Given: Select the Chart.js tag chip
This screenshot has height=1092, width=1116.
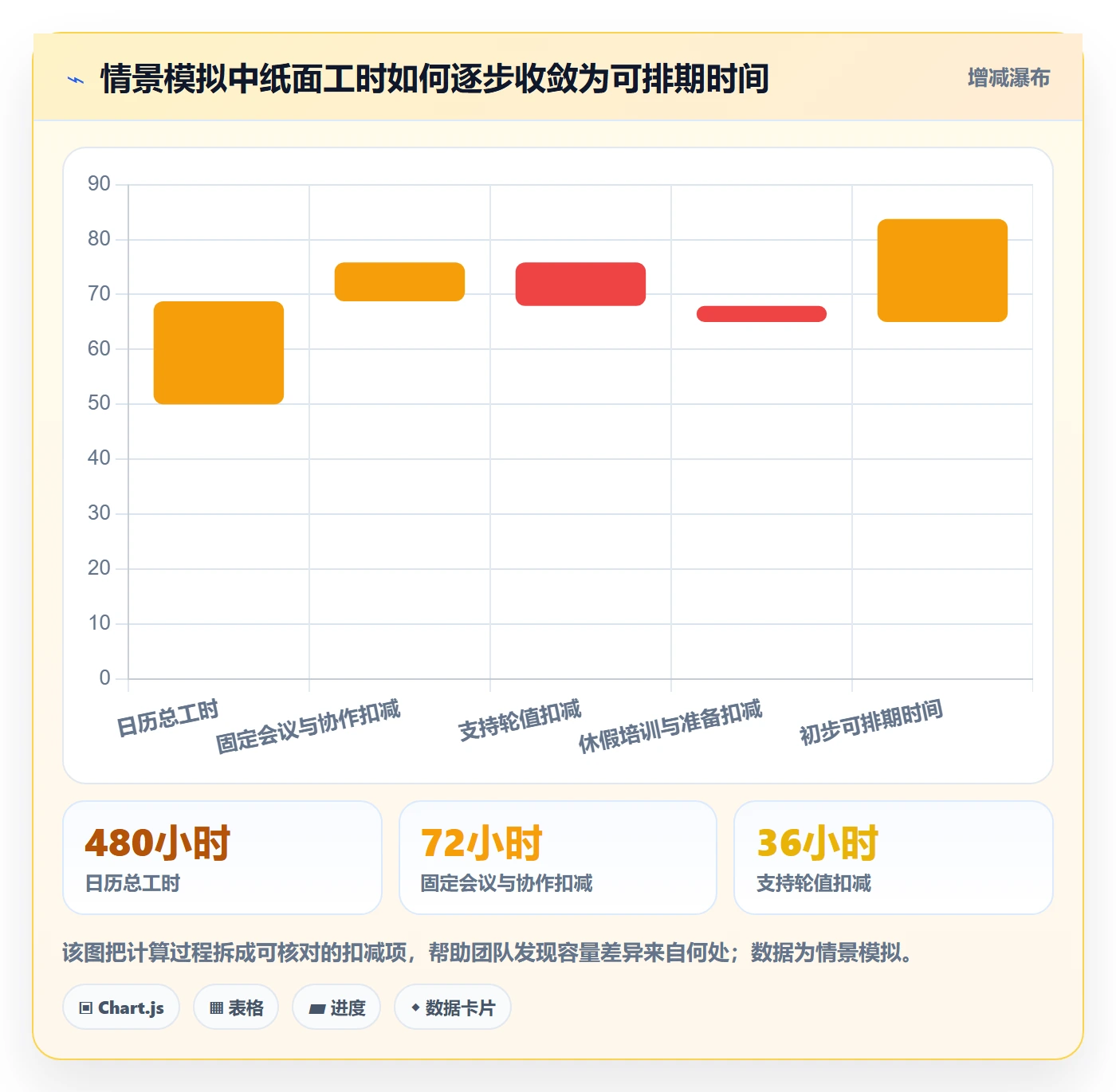Looking at the screenshot, I should (x=121, y=1008).
